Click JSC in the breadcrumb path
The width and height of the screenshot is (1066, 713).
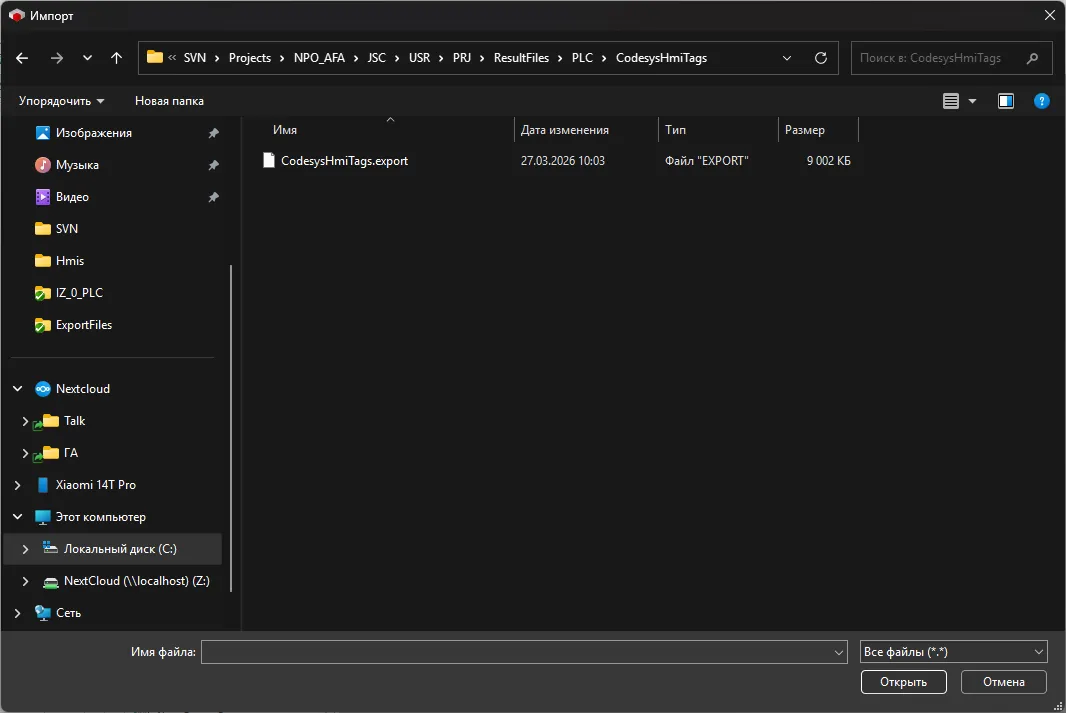tap(377, 58)
